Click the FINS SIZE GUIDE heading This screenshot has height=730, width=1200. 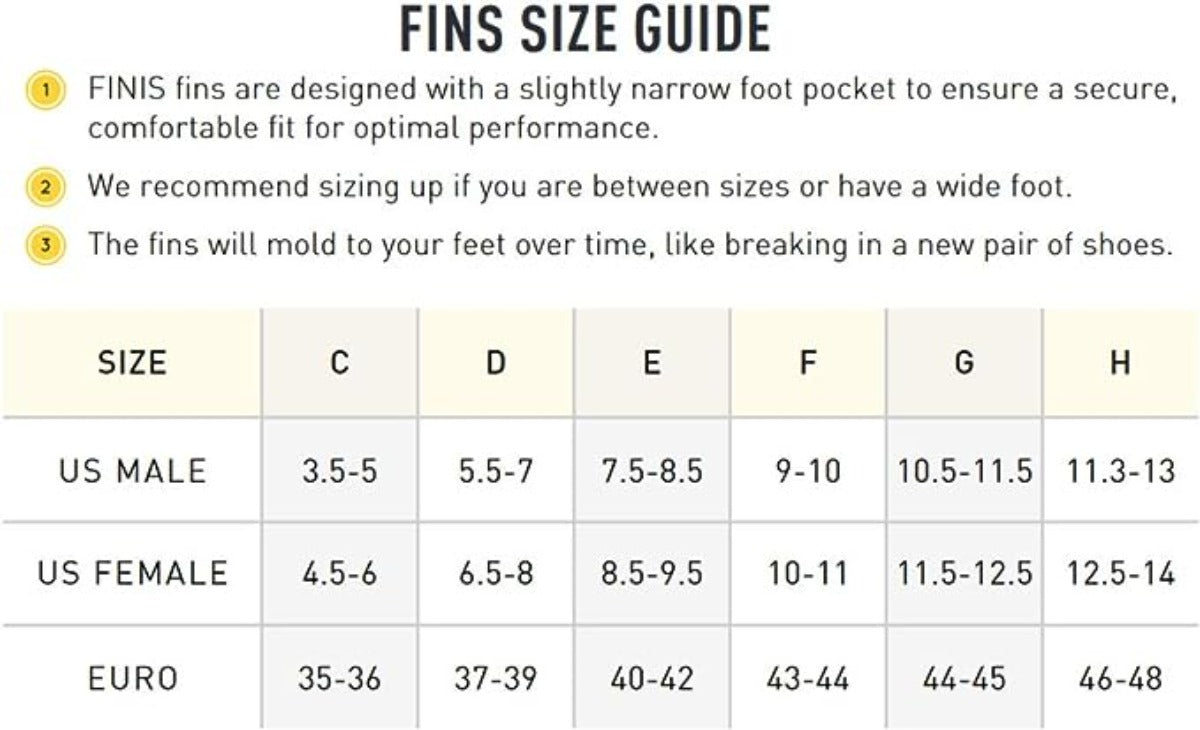[585, 30]
